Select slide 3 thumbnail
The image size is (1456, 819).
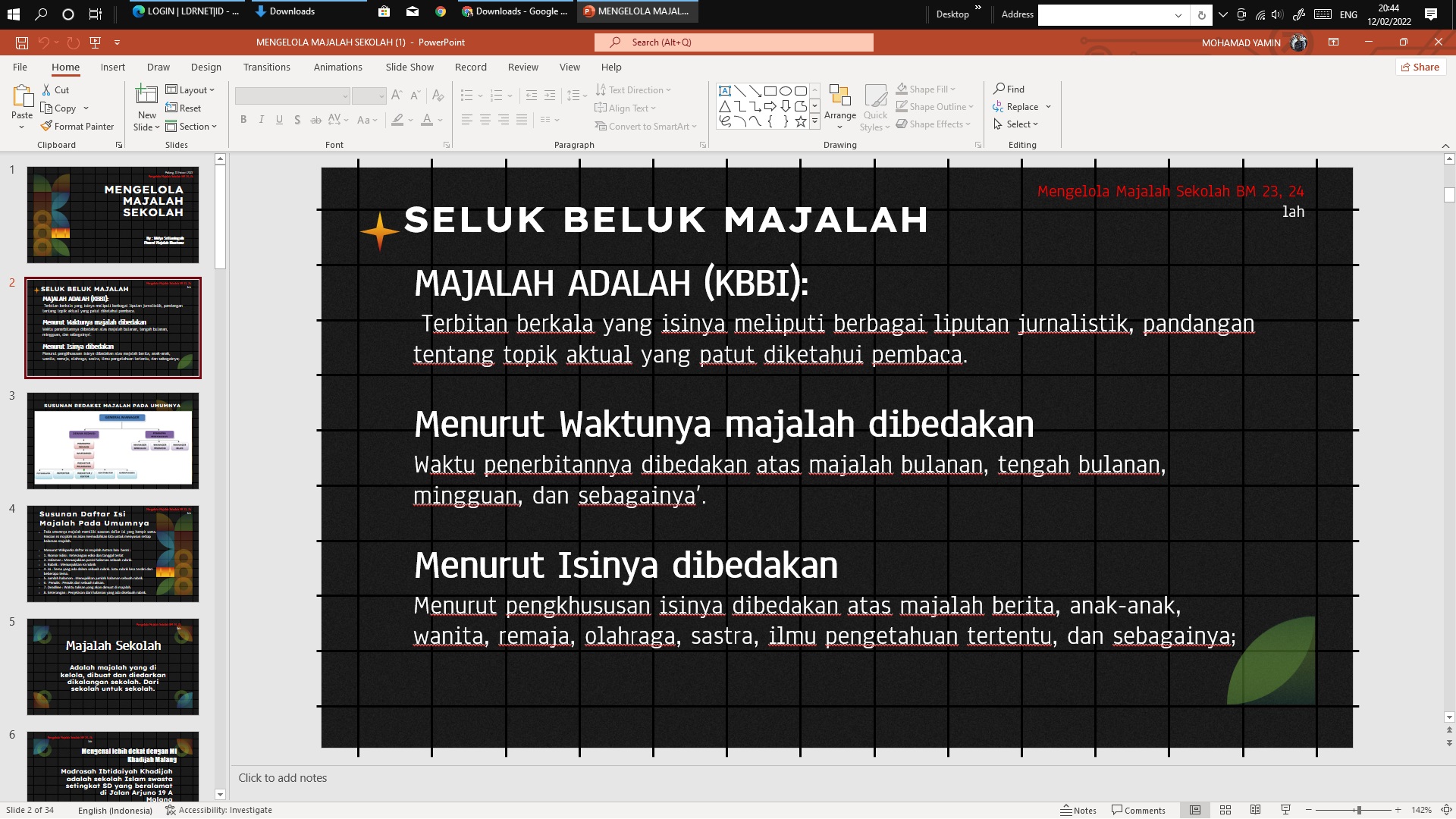pyautogui.click(x=113, y=441)
